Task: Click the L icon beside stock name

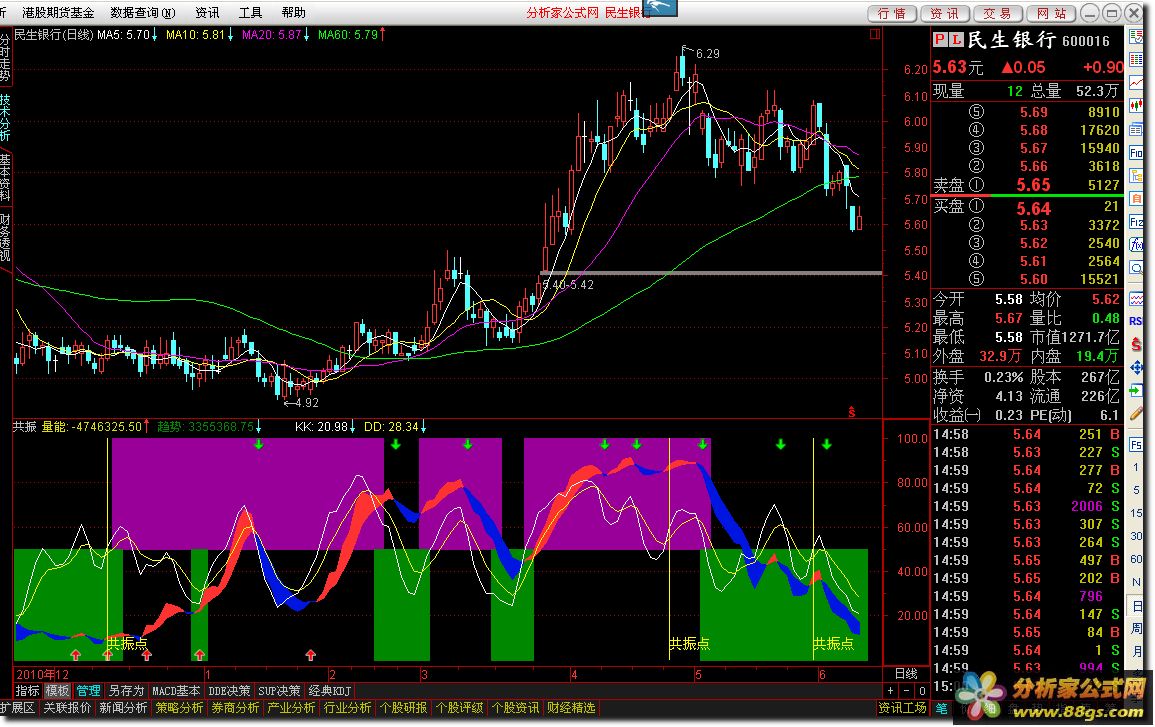Action: point(955,40)
